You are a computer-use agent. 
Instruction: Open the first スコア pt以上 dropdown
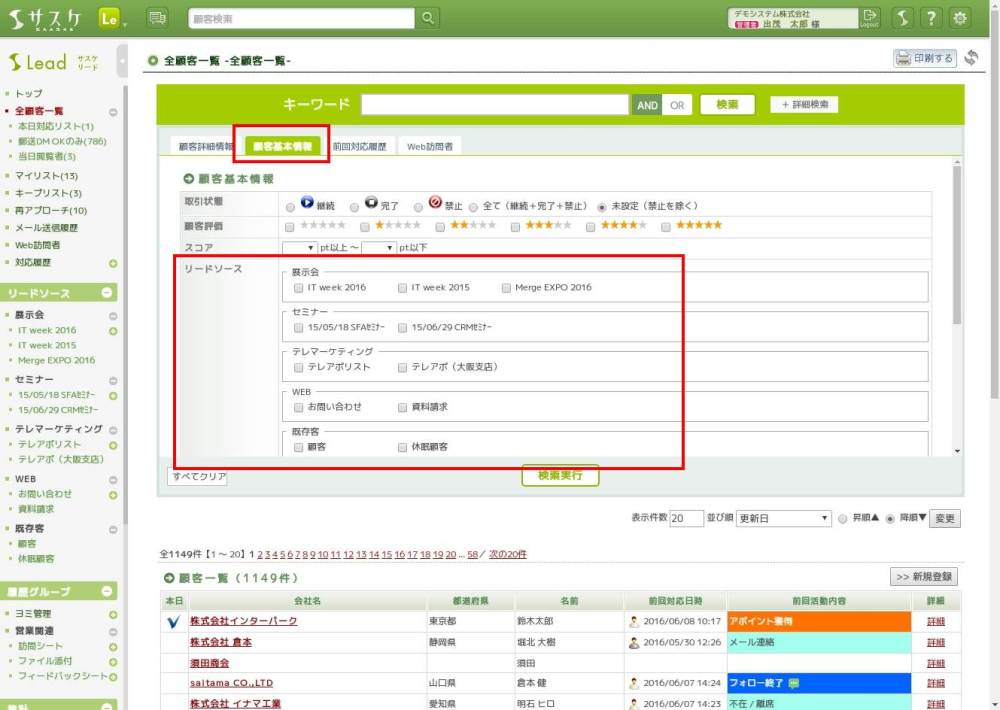click(x=299, y=247)
